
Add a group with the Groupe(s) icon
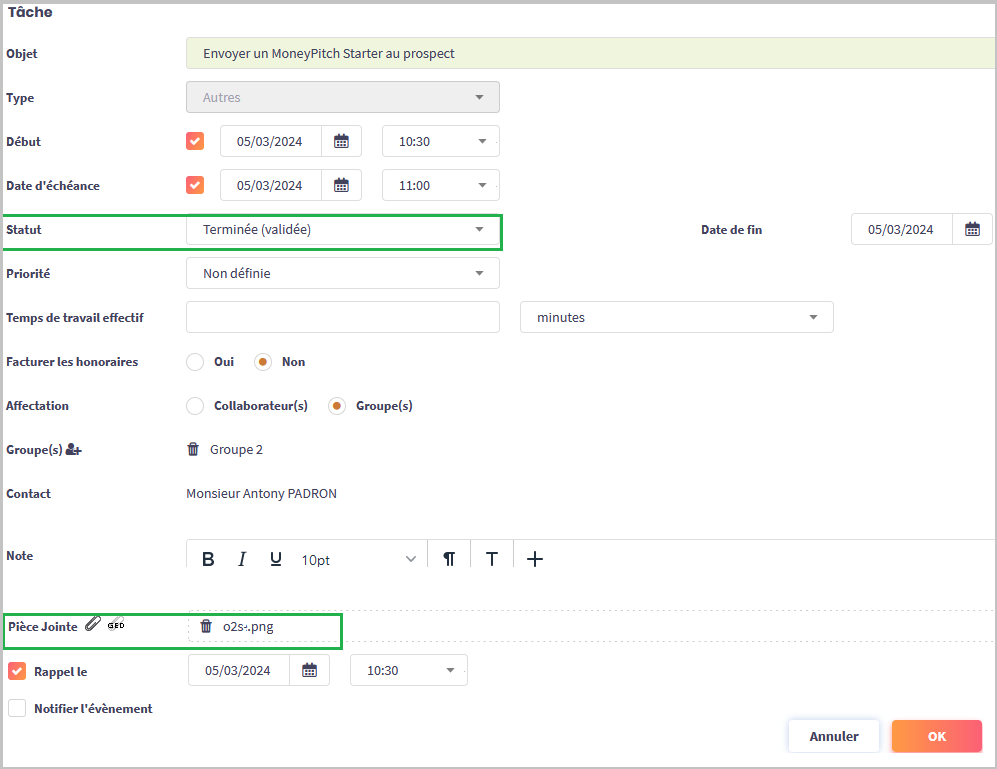pyautogui.click(x=73, y=450)
